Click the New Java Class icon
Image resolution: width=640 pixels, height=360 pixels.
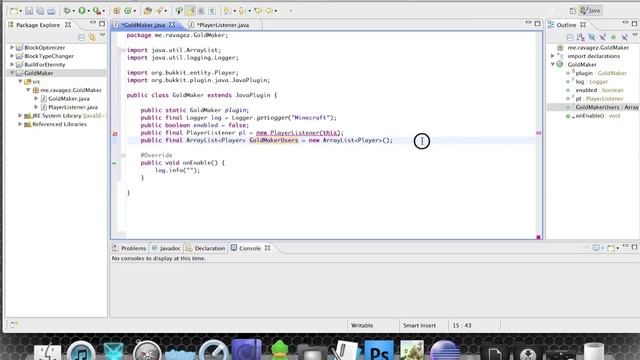(x=128, y=11)
